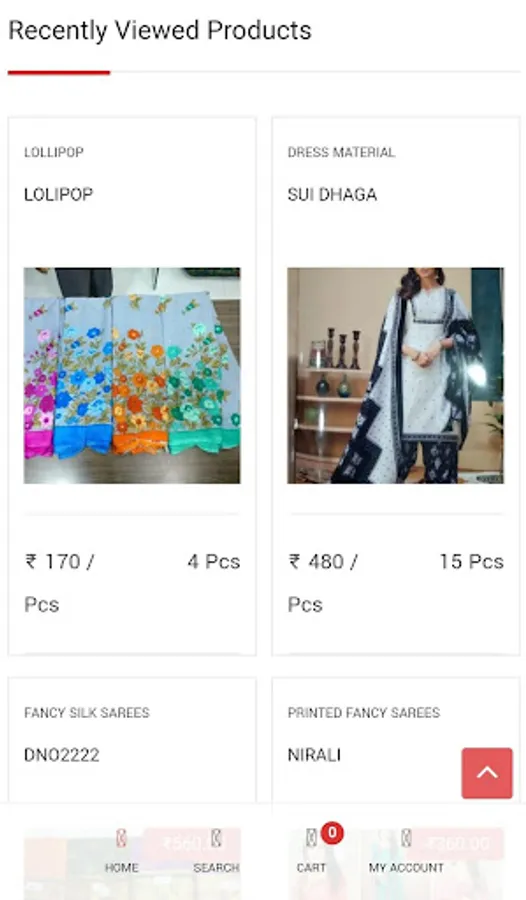Screen dimensions: 526x900
Task: Select the LOLLIPOP category label
Action: (54, 152)
